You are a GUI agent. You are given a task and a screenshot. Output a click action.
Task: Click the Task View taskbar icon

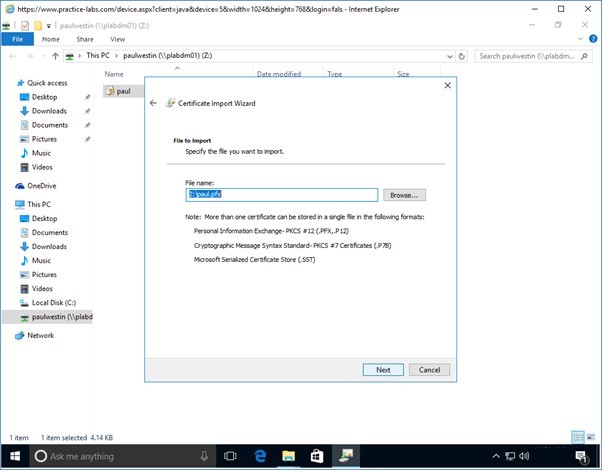pos(229,457)
